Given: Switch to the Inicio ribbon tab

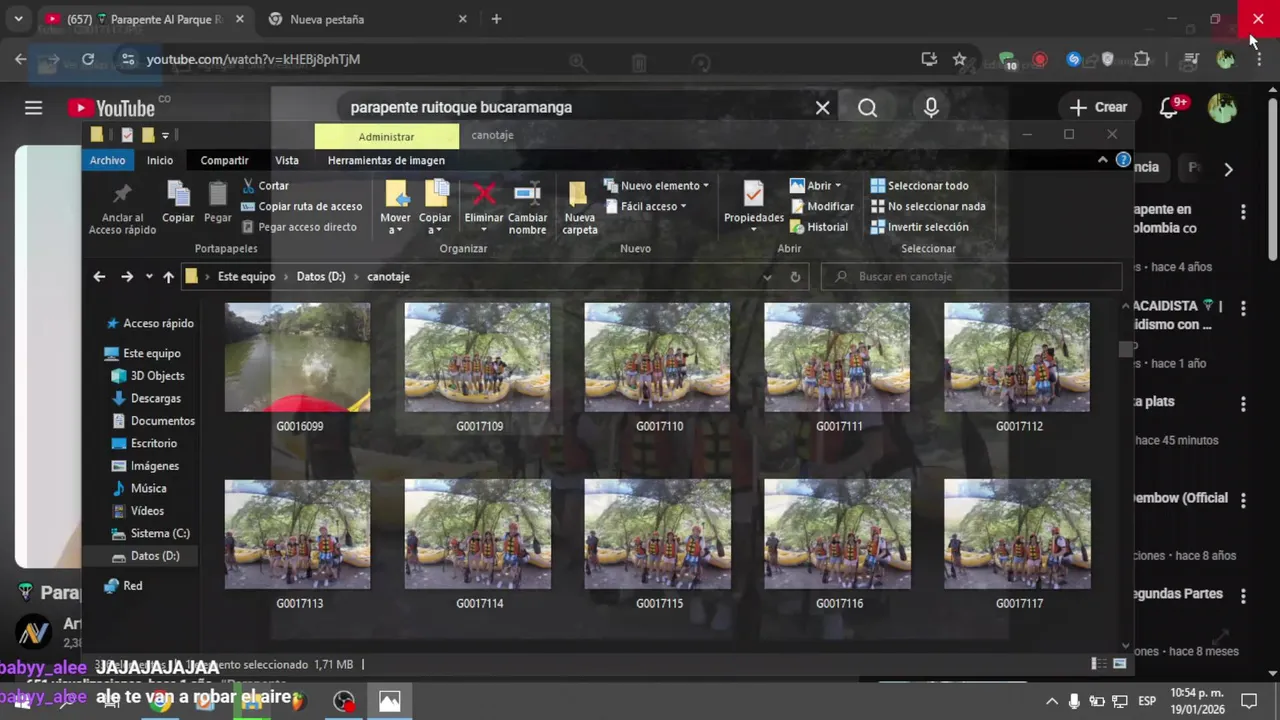Looking at the screenshot, I should point(160,160).
